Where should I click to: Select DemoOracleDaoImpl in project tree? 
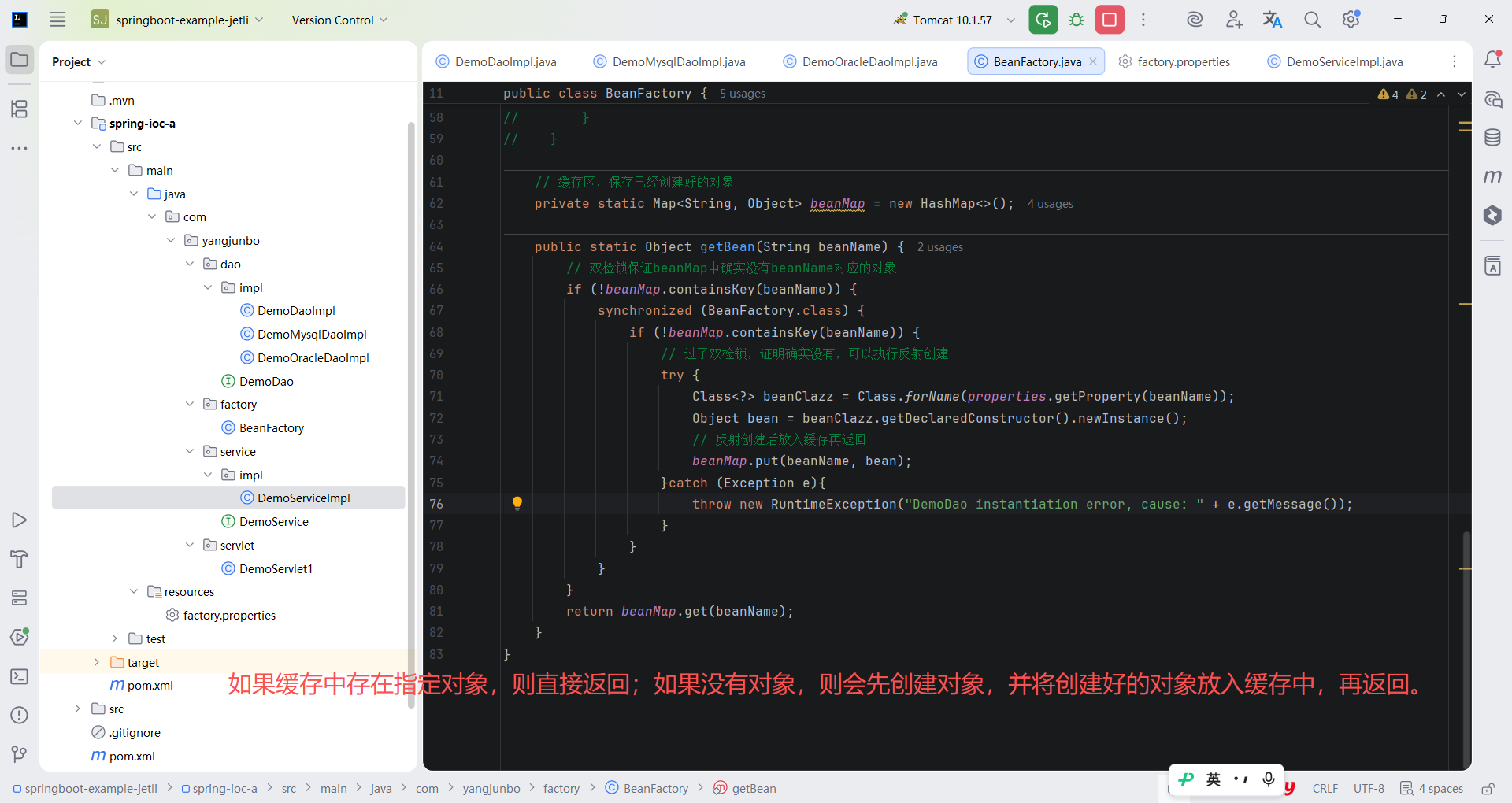pyautogui.click(x=304, y=358)
